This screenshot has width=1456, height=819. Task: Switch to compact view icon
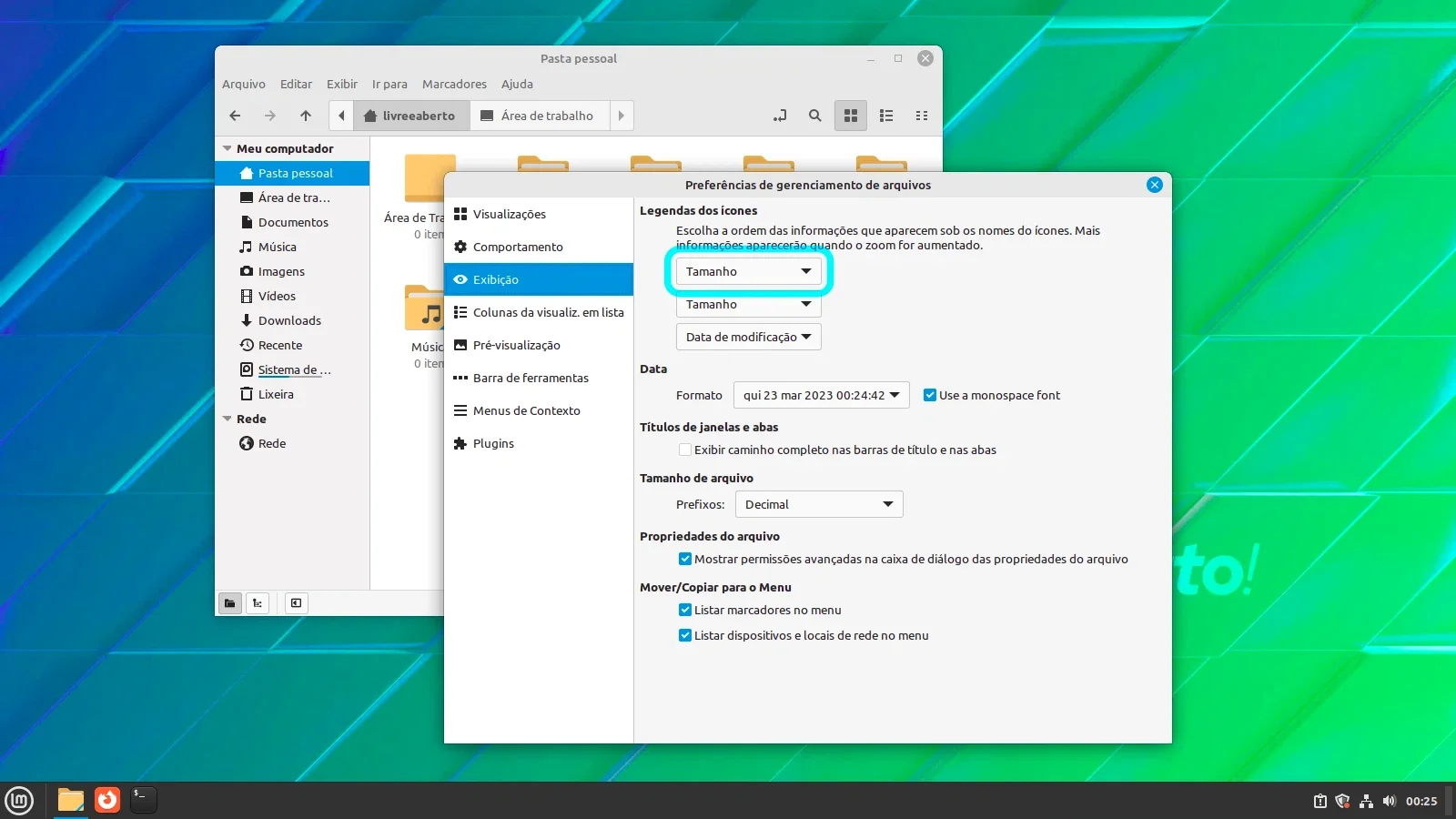[x=922, y=116]
